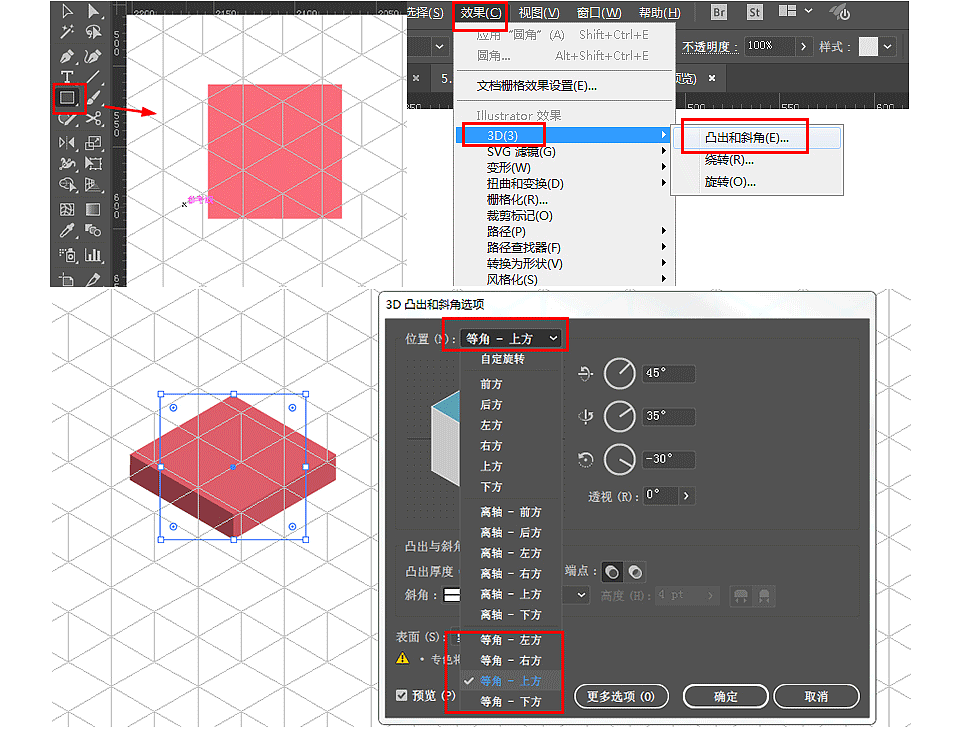The height and width of the screenshot is (733, 960).
Task: Select the Curvature tool
Action: pyautogui.click(x=93, y=57)
